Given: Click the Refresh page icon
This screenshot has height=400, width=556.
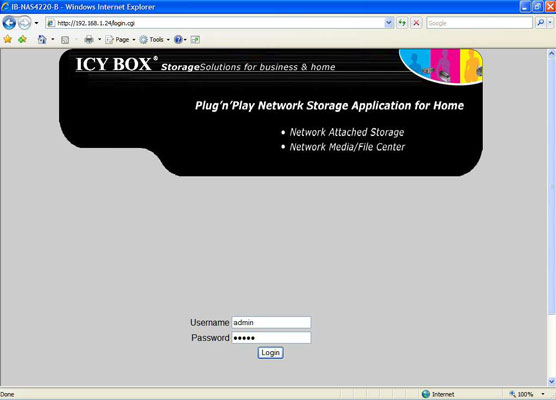Looking at the screenshot, I should [402, 23].
